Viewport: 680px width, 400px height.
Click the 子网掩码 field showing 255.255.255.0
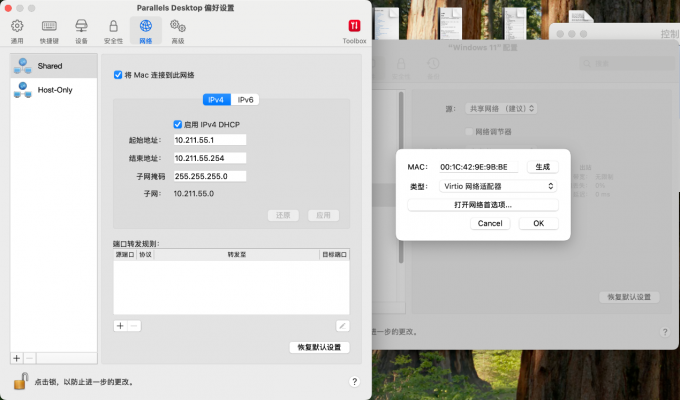[210, 176]
